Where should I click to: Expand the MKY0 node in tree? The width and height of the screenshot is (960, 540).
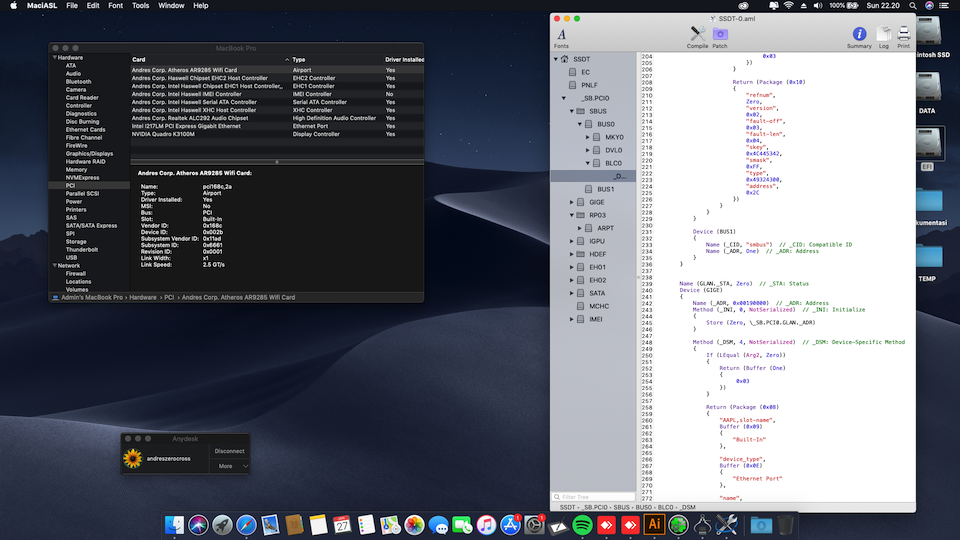pyautogui.click(x=588, y=137)
